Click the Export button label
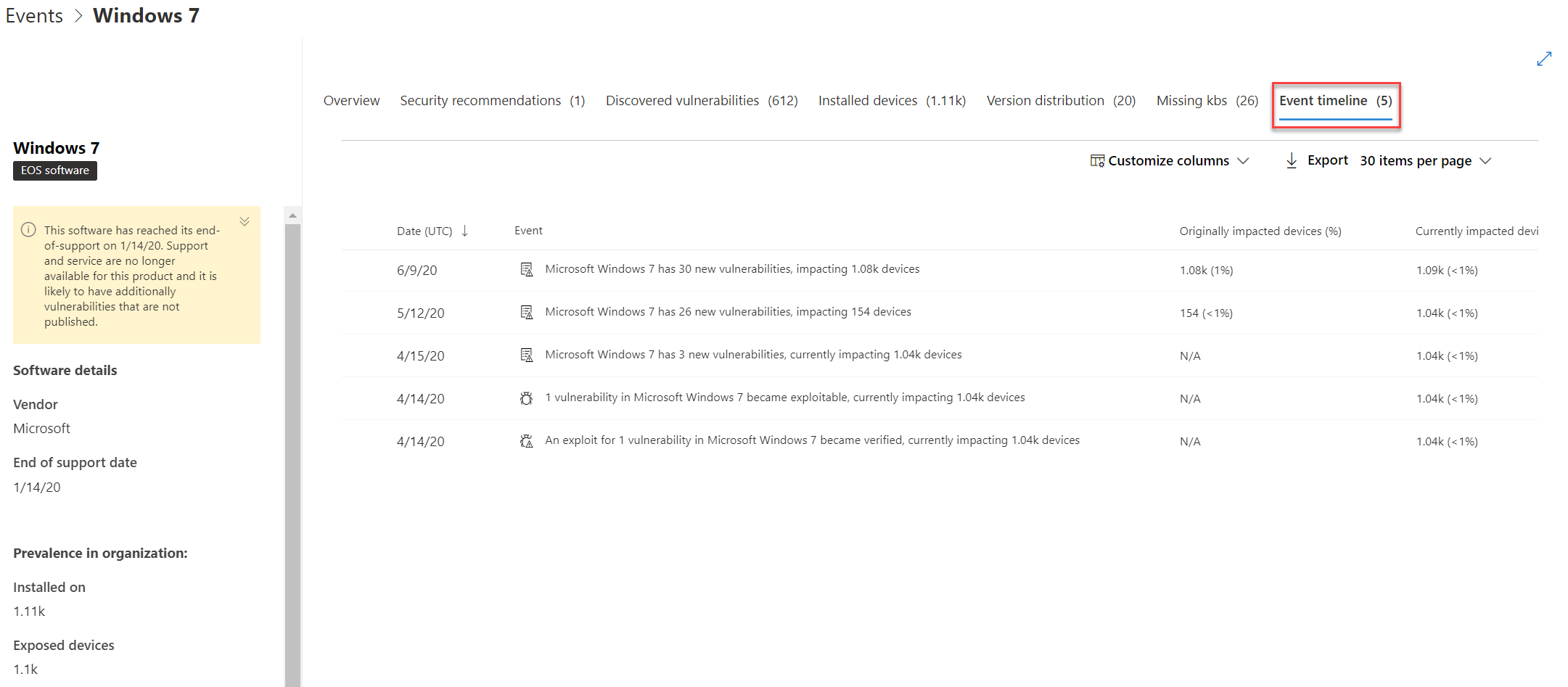The height and width of the screenshot is (687, 1568). point(1327,160)
